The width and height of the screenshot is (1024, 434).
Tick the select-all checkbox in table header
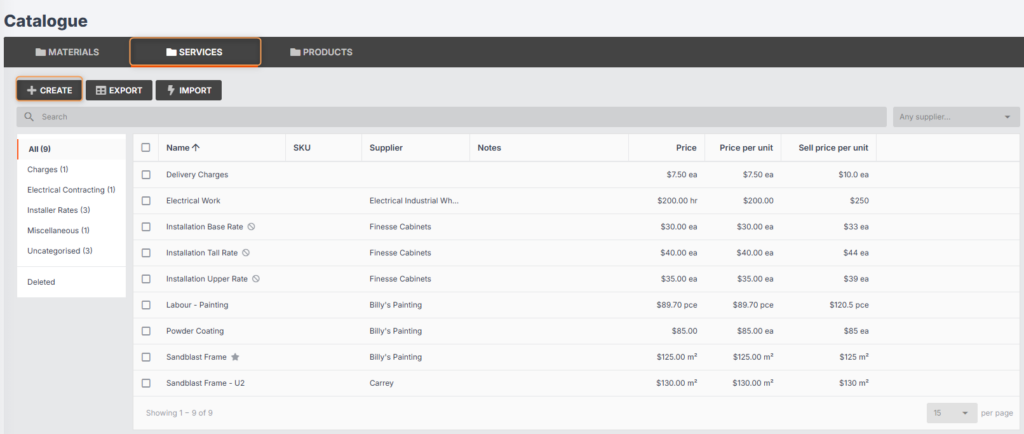(x=146, y=148)
